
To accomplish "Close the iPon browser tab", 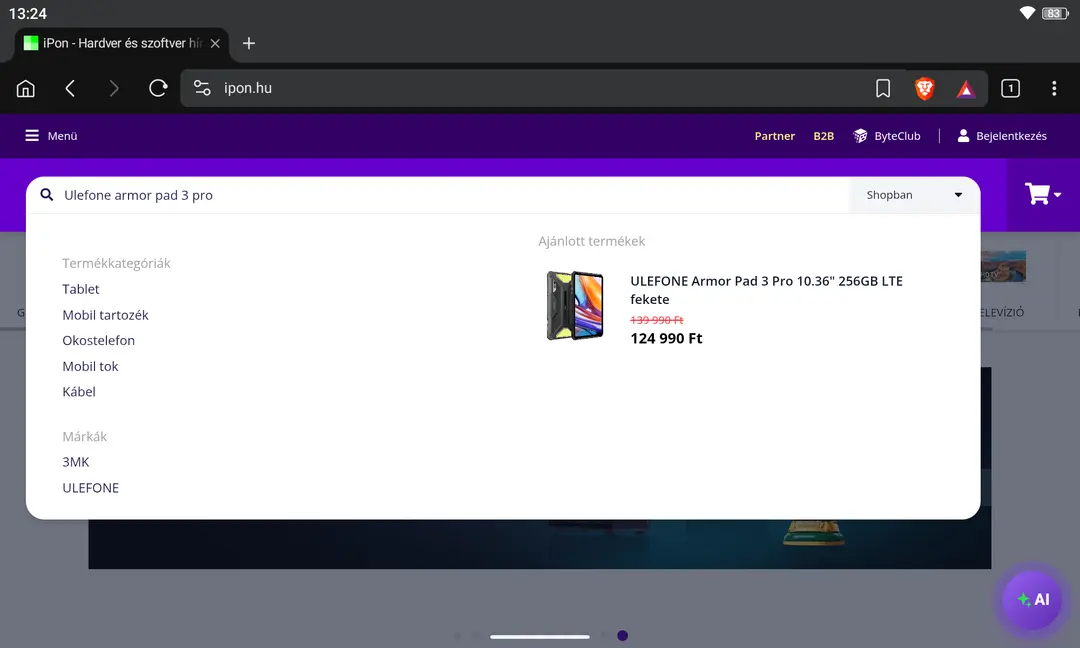I will pos(215,43).
